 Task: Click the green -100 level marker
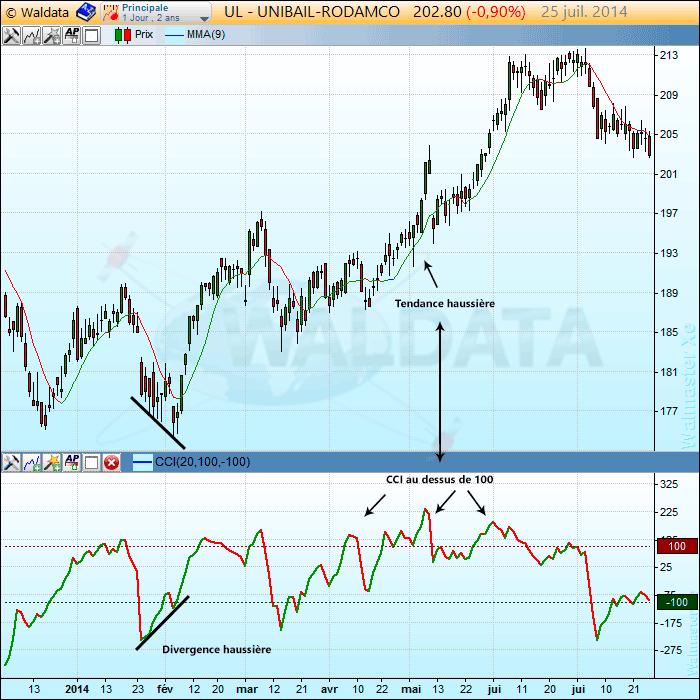point(677,602)
